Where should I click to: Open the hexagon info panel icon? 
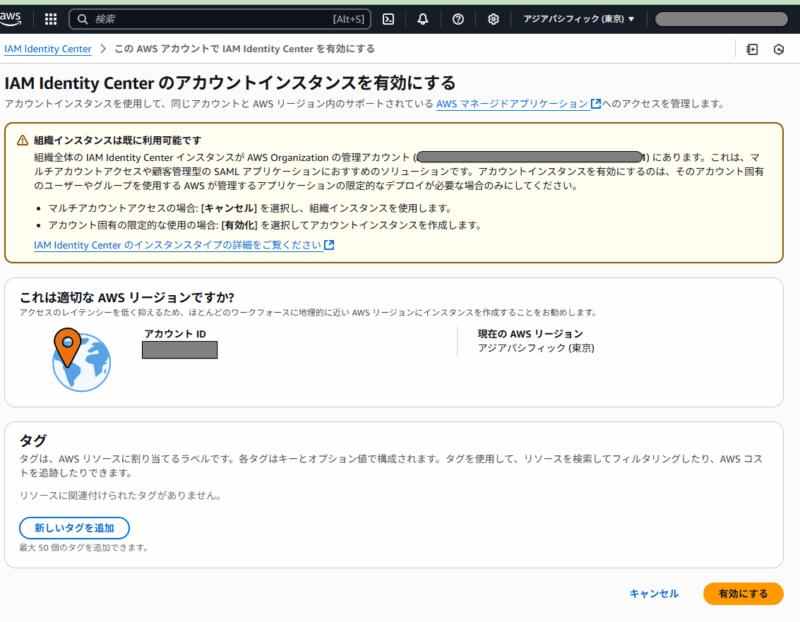pos(779,49)
